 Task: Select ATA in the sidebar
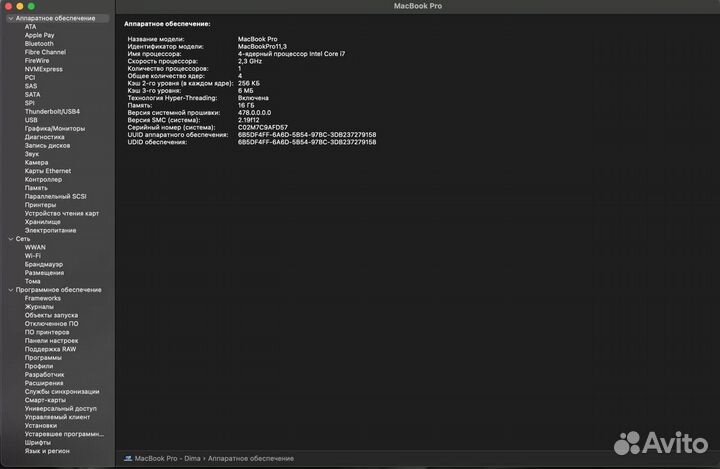(30, 27)
